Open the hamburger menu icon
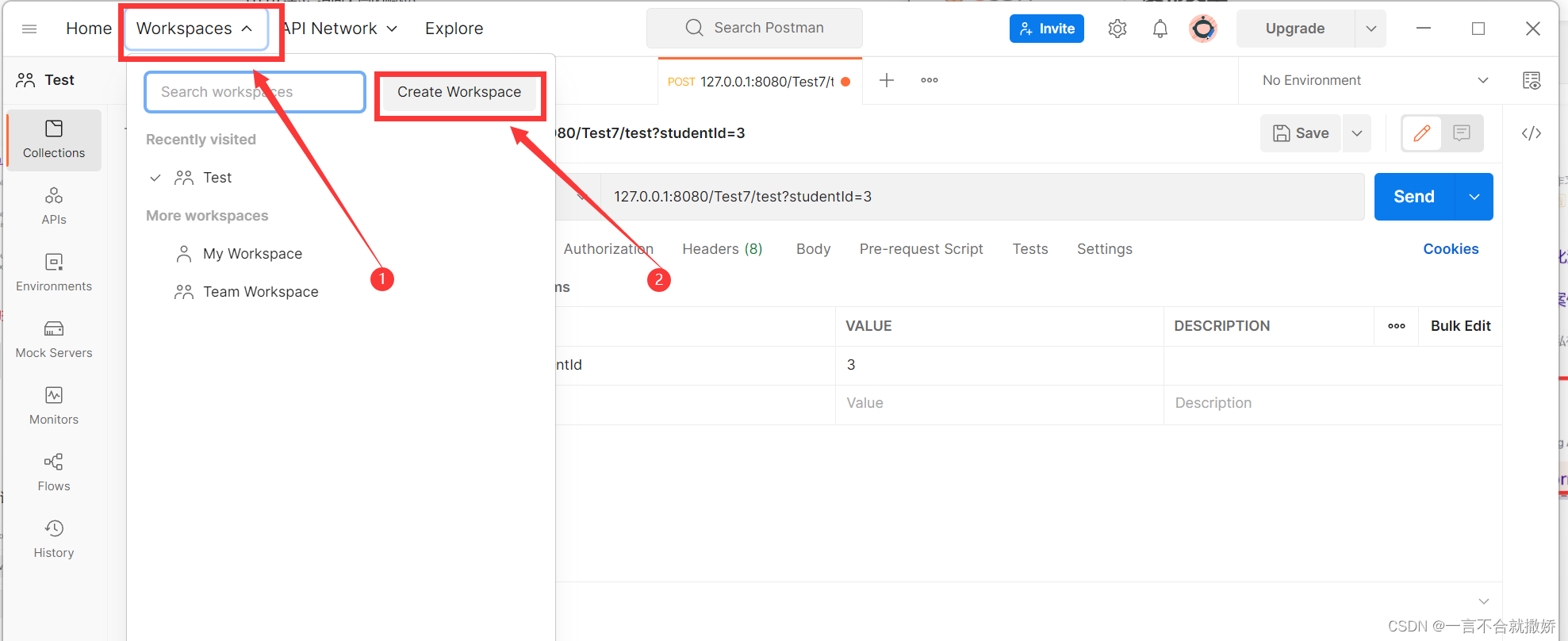 click(29, 29)
